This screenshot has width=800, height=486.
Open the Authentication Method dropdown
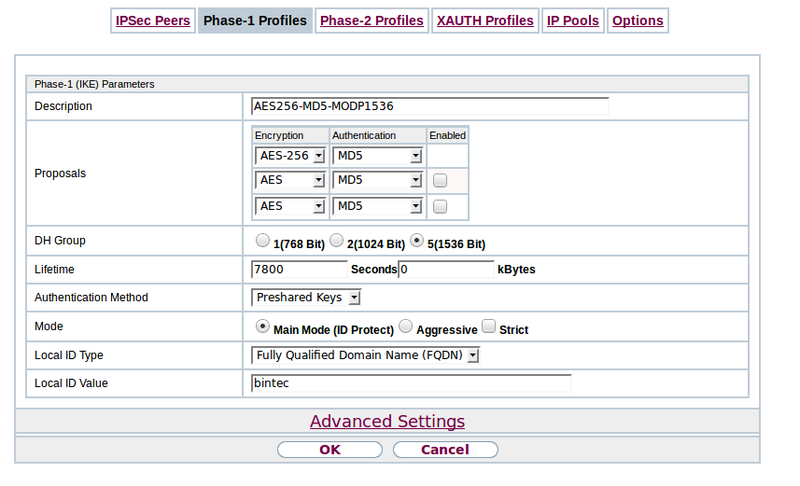(306, 298)
